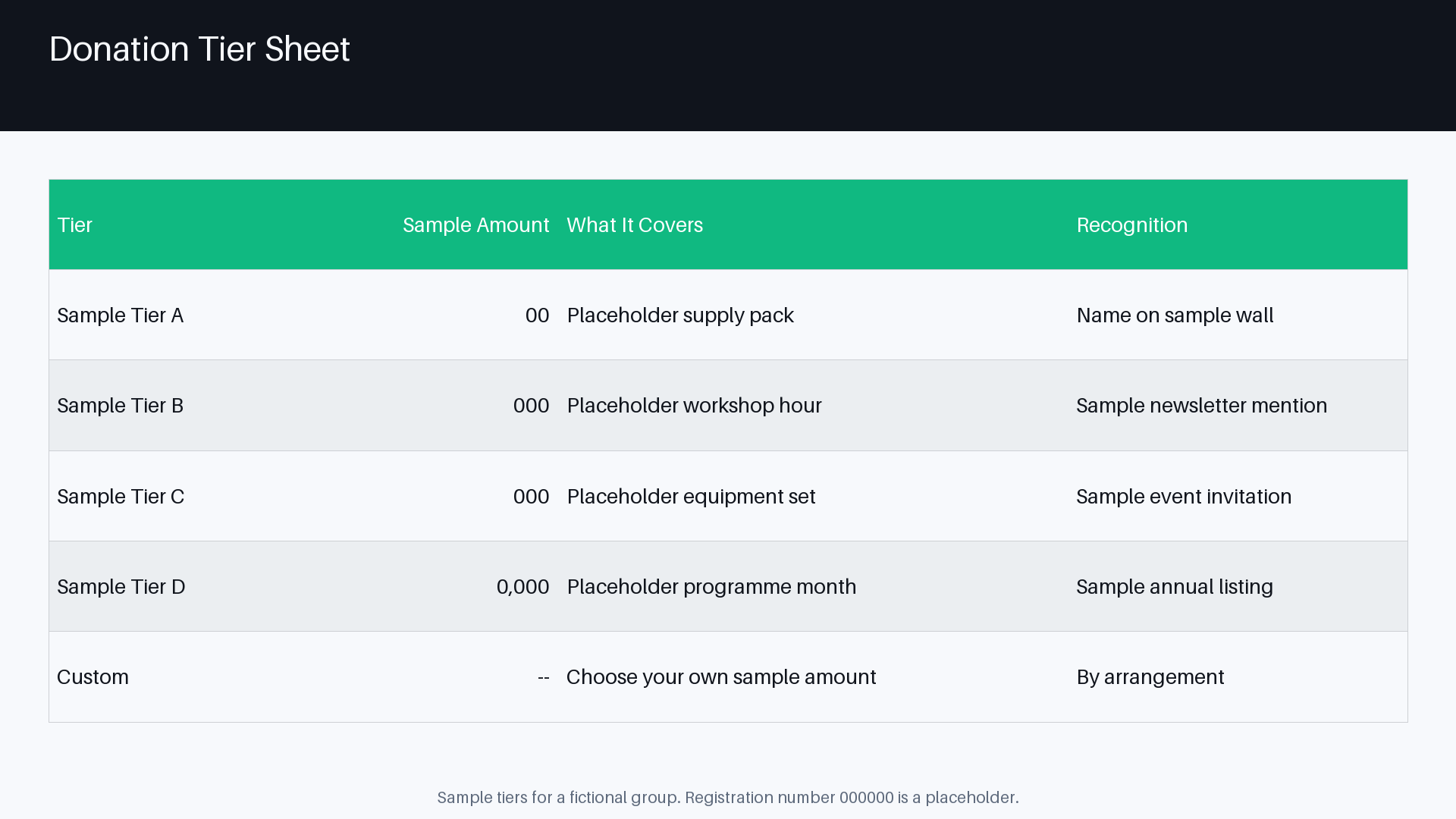
Task: Select the Sample Tier C cell
Action: point(121,497)
